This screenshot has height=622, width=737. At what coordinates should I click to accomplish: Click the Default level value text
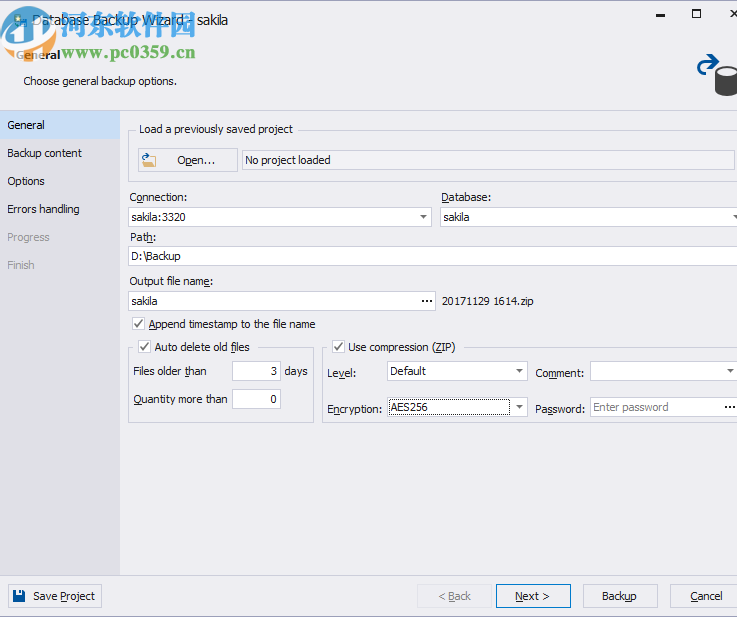coord(408,371)
